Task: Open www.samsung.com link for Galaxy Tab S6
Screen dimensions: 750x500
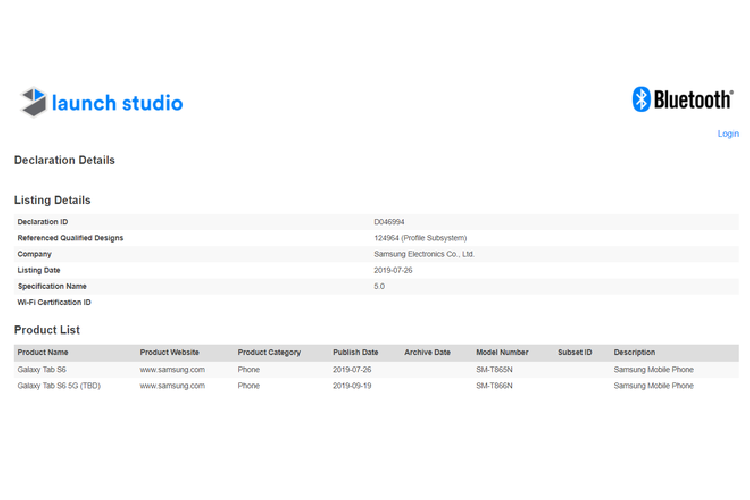Action: (x=172, y=370)
